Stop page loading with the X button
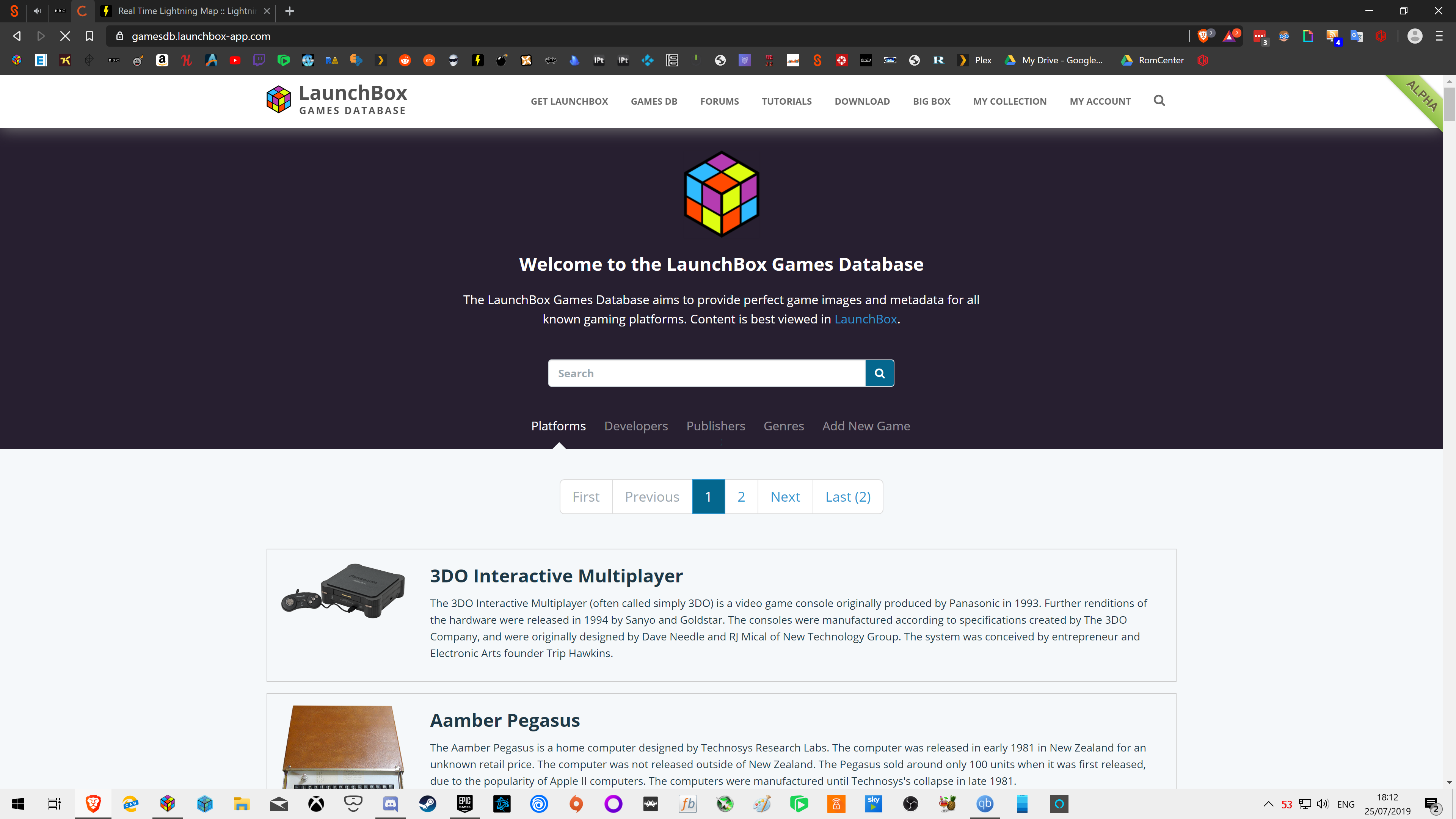This screenshot has width=1456, height=819. (65, 36)
